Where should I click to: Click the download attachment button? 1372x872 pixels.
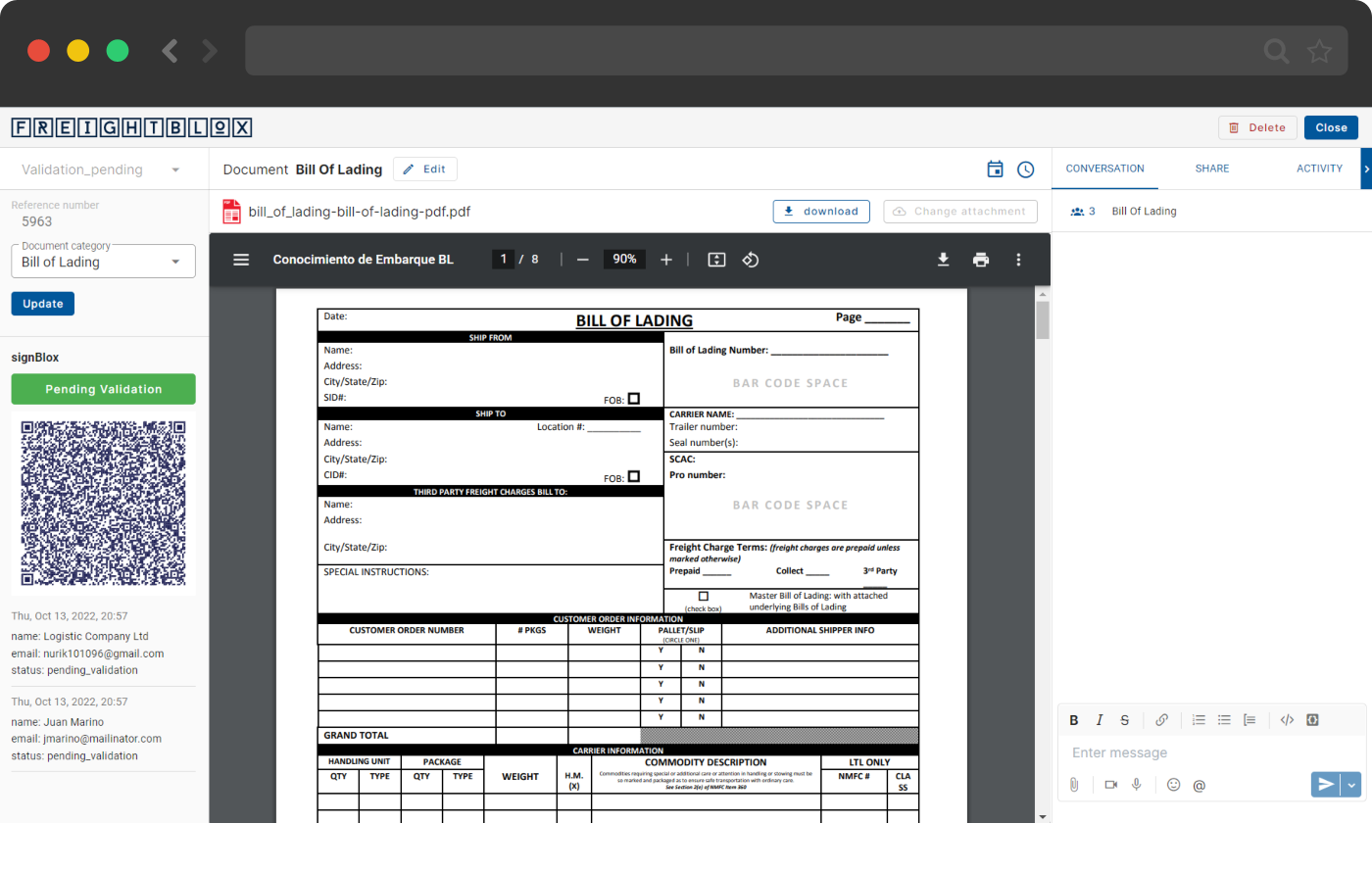(x=821, y=212)
